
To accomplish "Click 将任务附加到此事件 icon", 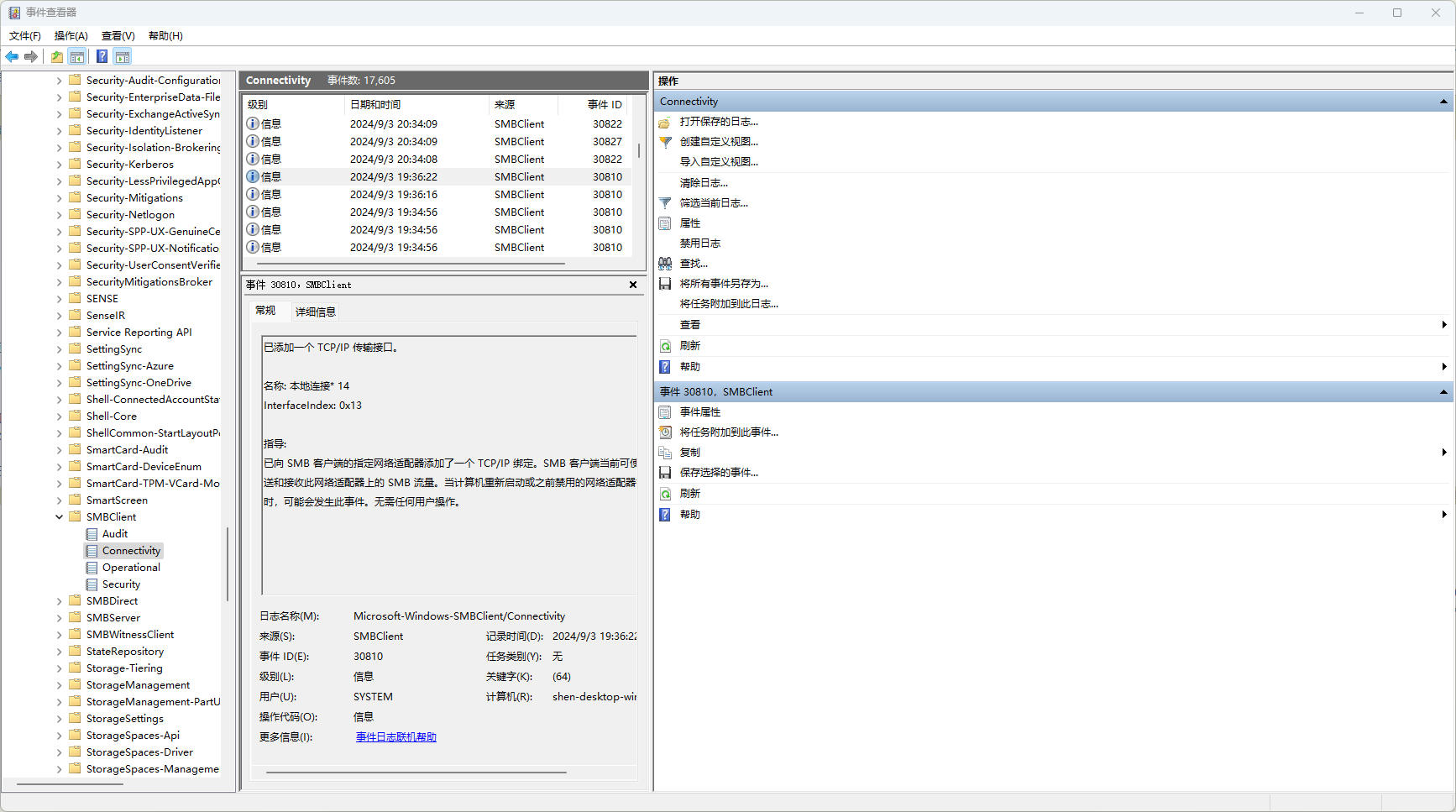I will pos(665,432).
